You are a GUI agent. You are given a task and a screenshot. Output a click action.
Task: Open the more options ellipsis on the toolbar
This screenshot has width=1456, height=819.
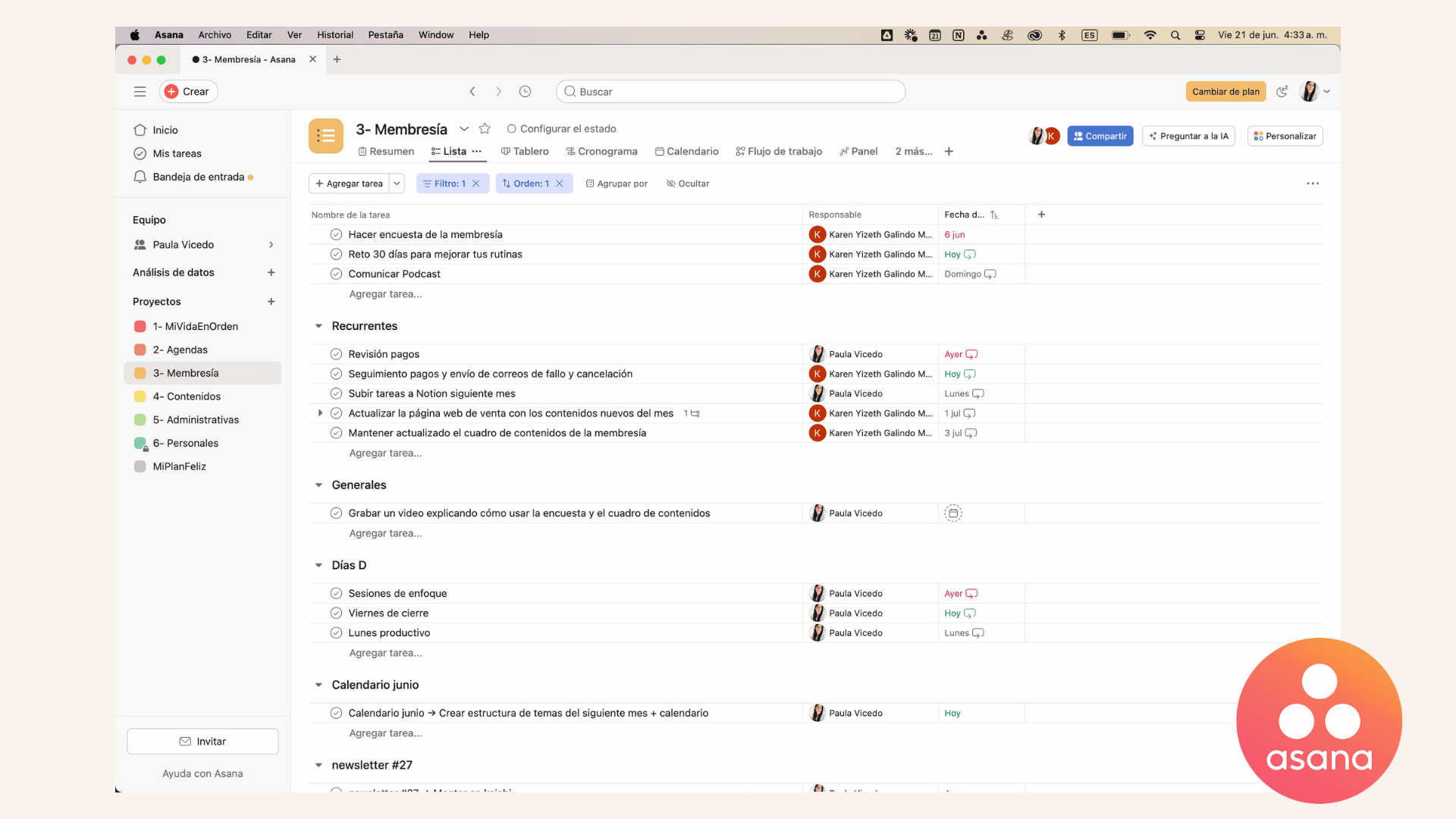(1313, 184)
